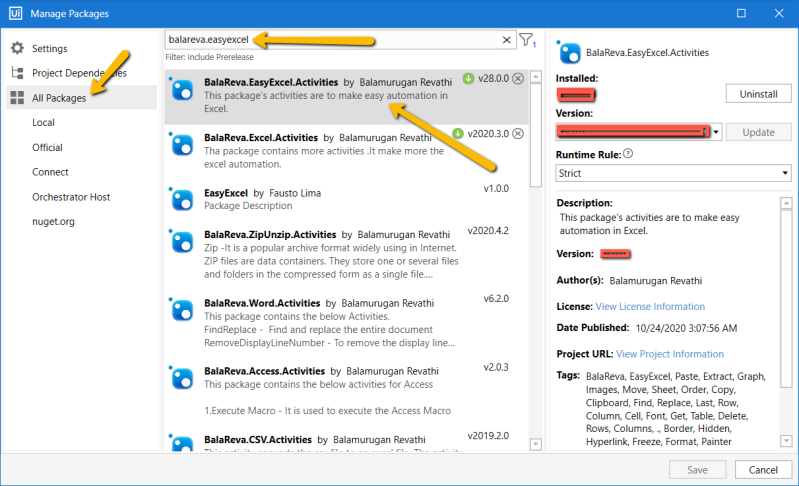Open the Settings gear icon
The image size is (799, 486).
tap(17, 48)
